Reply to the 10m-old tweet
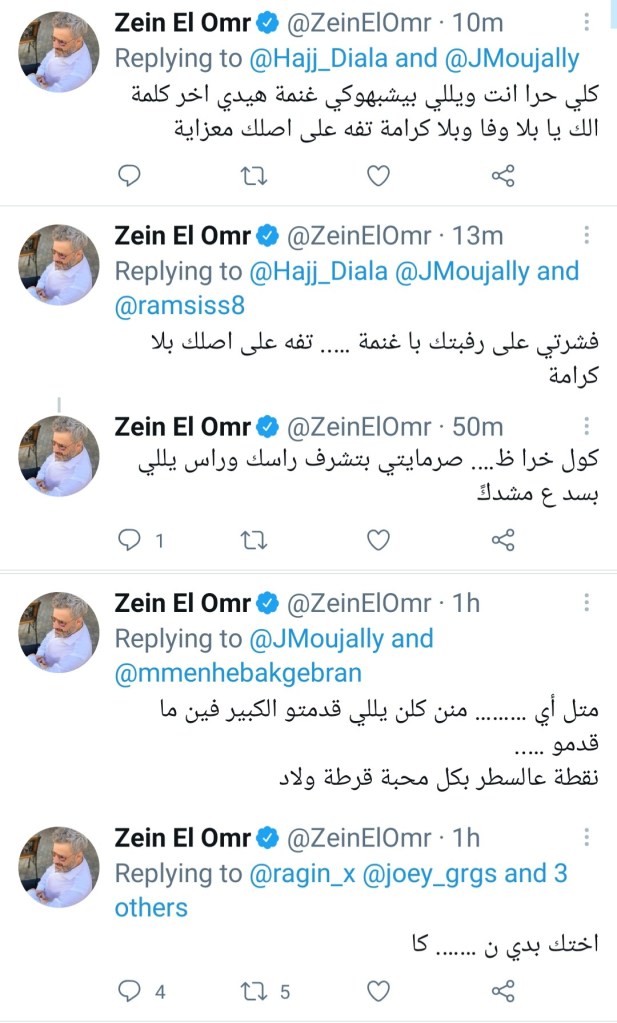Image resolution: width=617 pixels, height=1023 pixels. (x=129, y=177)
